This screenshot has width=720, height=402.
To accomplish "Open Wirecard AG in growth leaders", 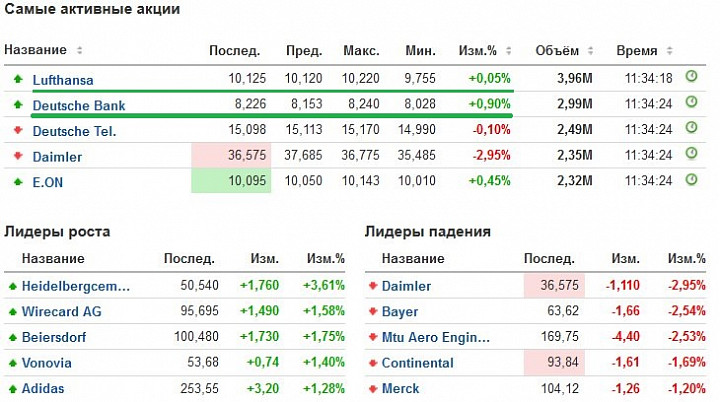I will click(62, 311).
